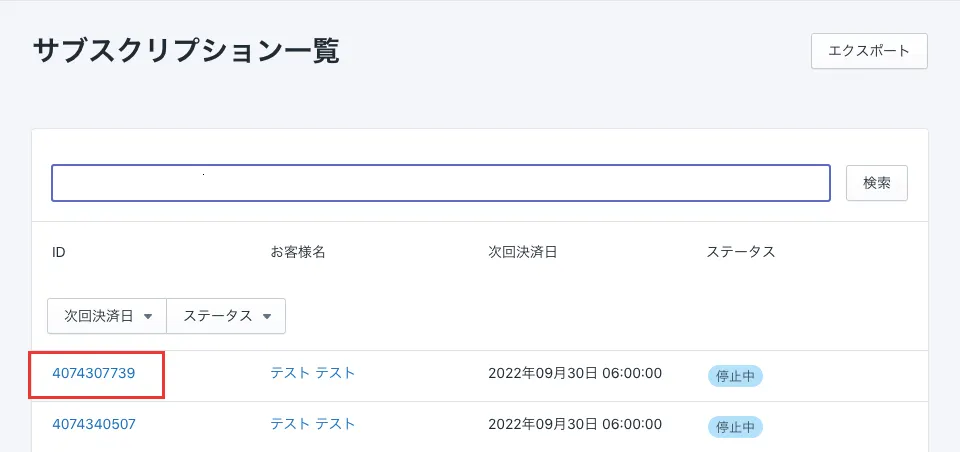Click the caret arrow on ステータス filter
The image size is (960, 452).
point(267,317)
